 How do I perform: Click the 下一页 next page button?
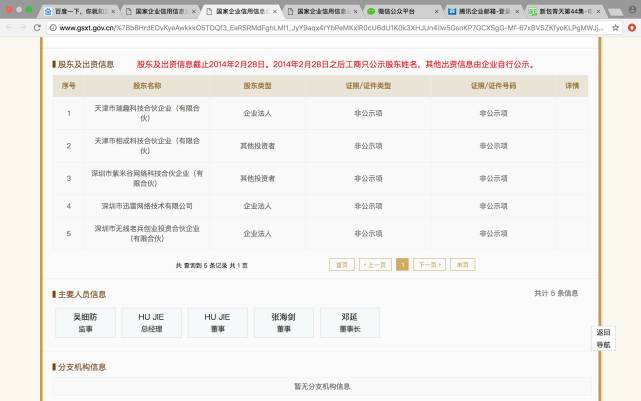click(429, 265)
